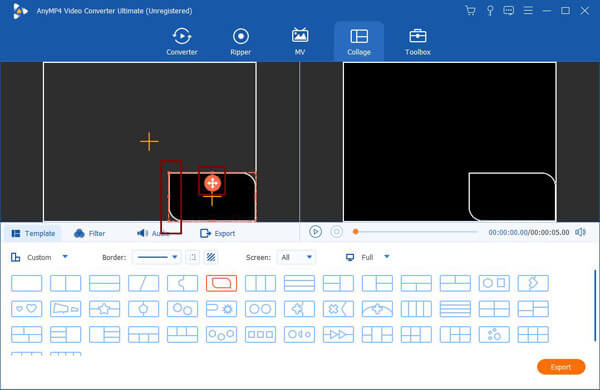
Task: Open the Screen All dropdown
Action: tap(296, 257)
